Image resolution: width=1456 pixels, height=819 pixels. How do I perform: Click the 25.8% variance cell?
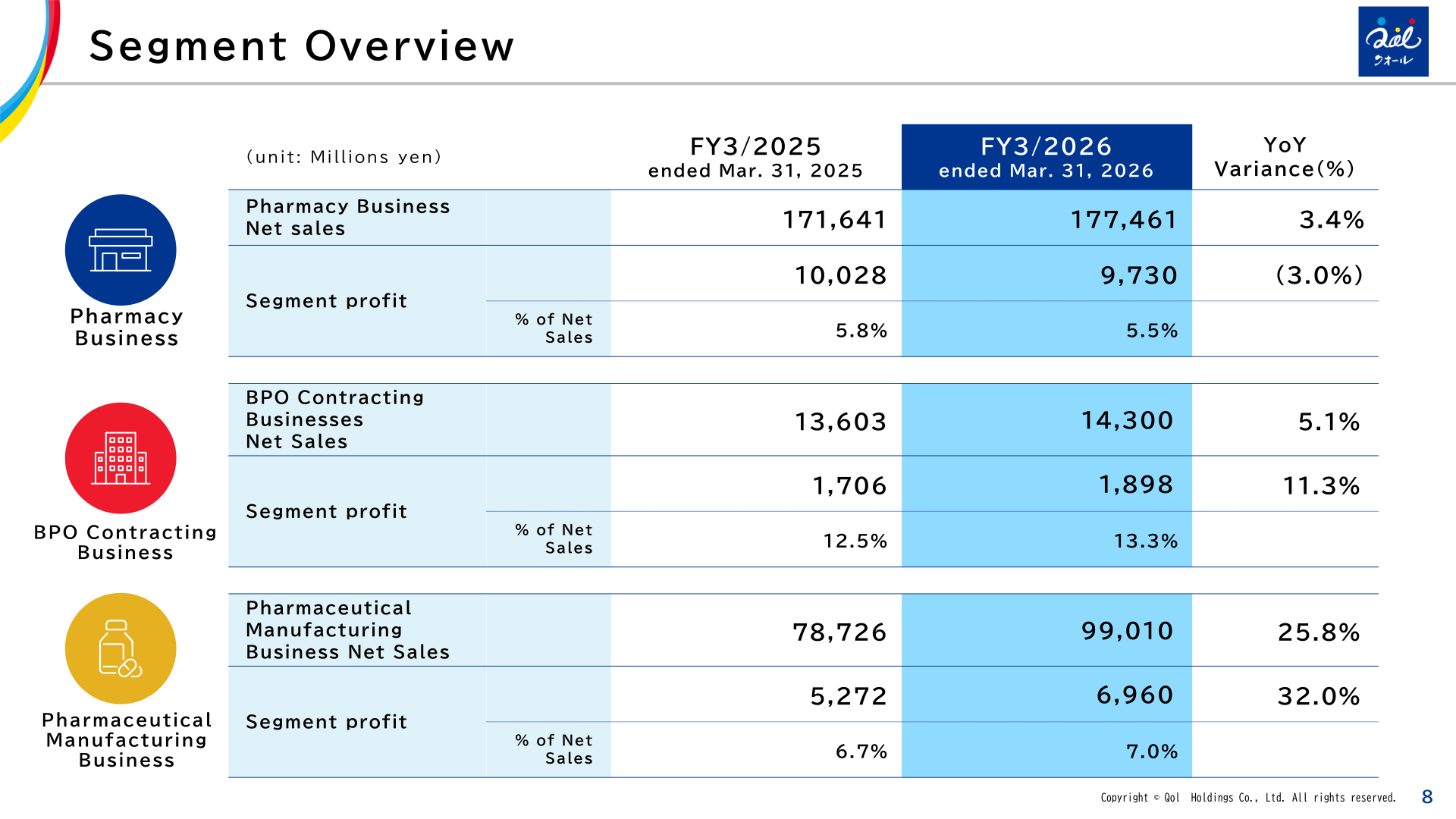click(x=1319, y=632)
